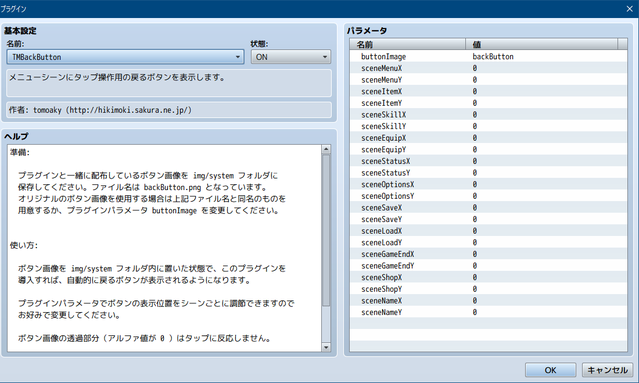639x383 pixels.
Task: Select the sceneMenuX parameter
Action: tap(381, 68)
